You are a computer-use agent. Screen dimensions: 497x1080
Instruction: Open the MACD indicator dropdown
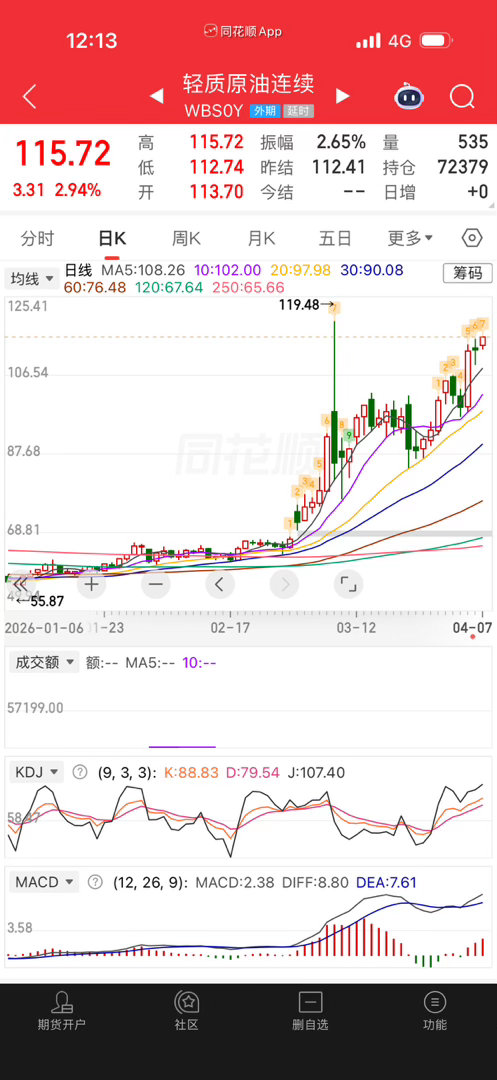pyautogui.click(x=43, y=882)
